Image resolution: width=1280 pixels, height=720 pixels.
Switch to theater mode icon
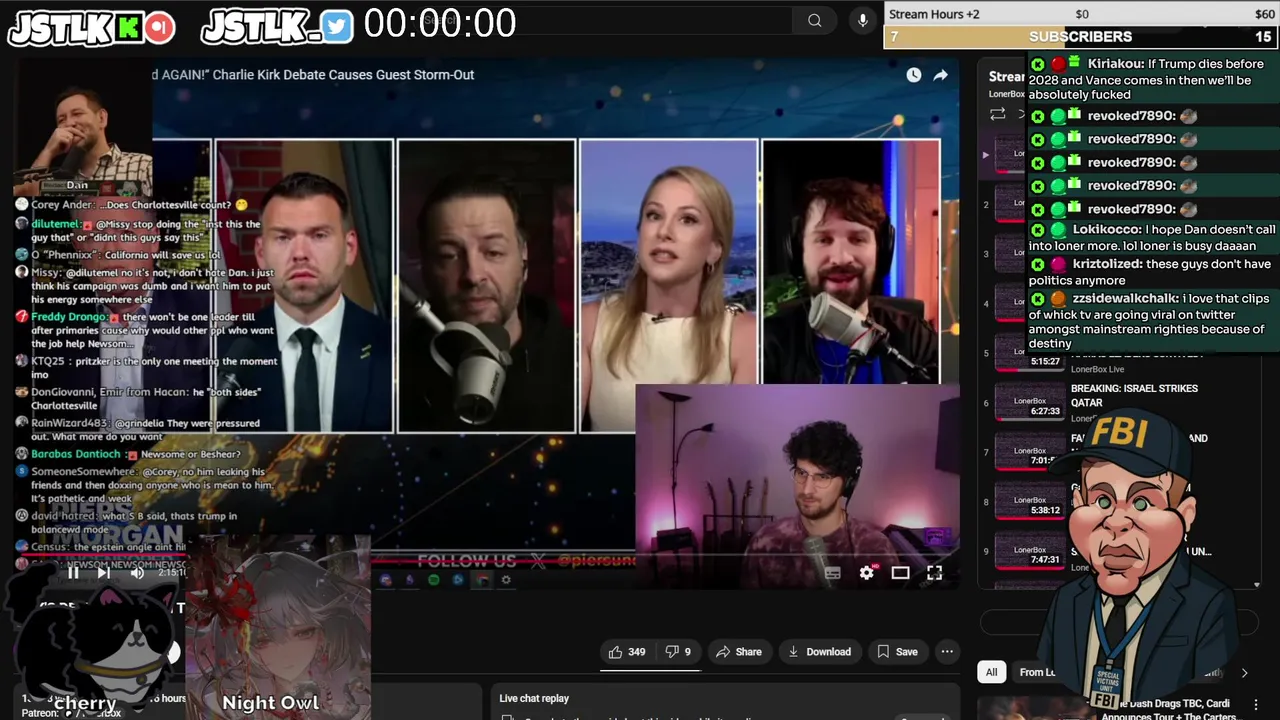coord(900,573)
